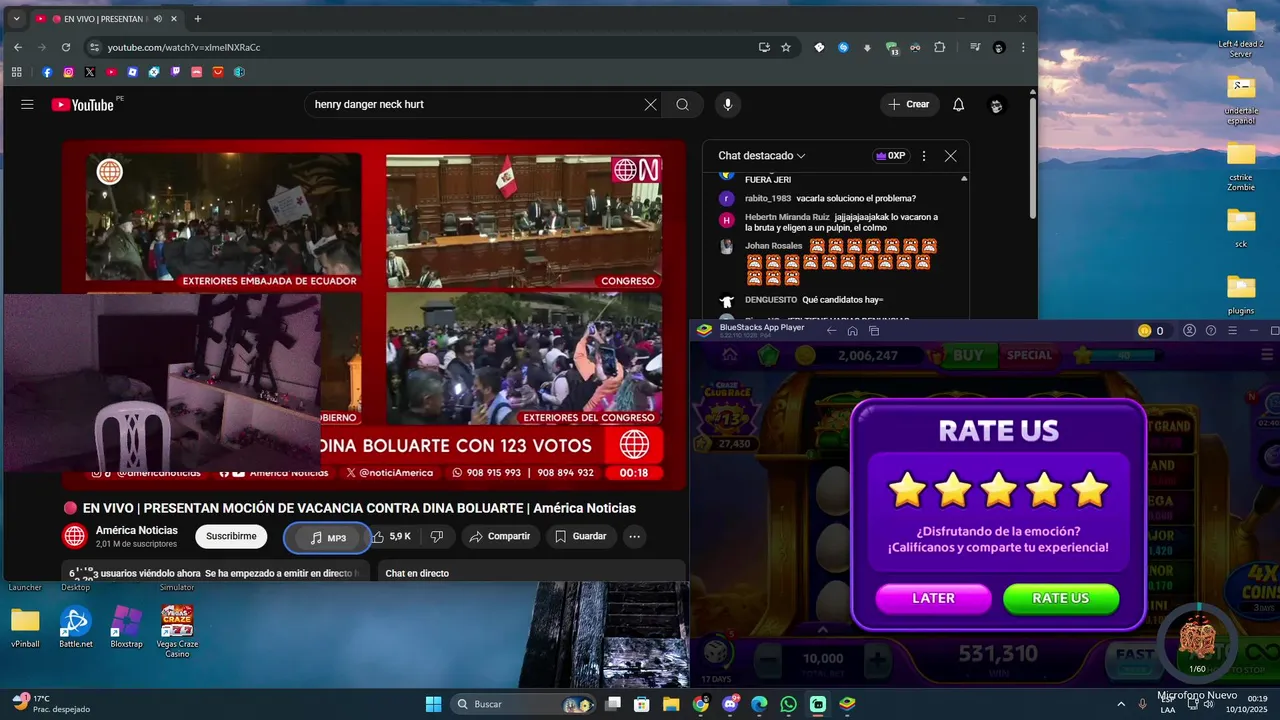Switch to the EN VIVO YouTube tab

(x=105, y=19)
